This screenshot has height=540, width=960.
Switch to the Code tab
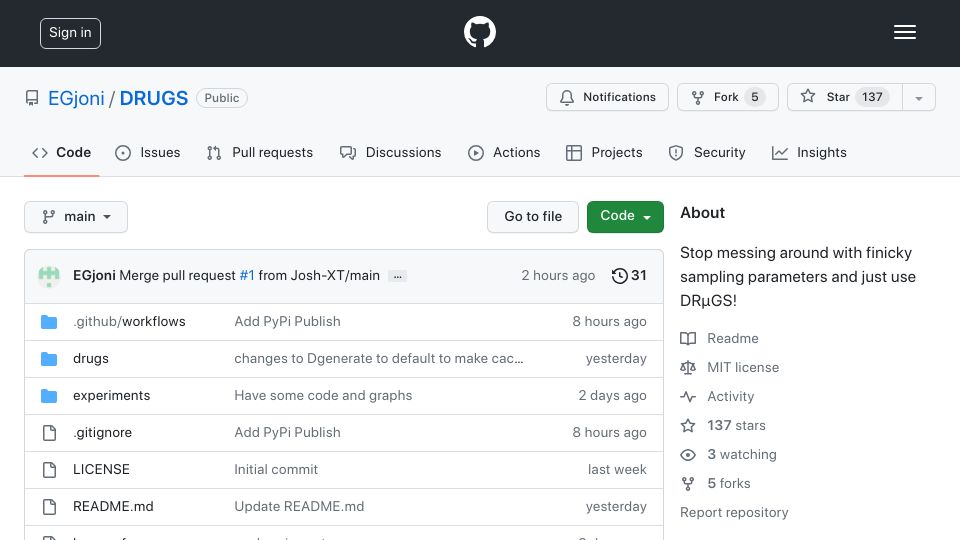coord(61,152)
